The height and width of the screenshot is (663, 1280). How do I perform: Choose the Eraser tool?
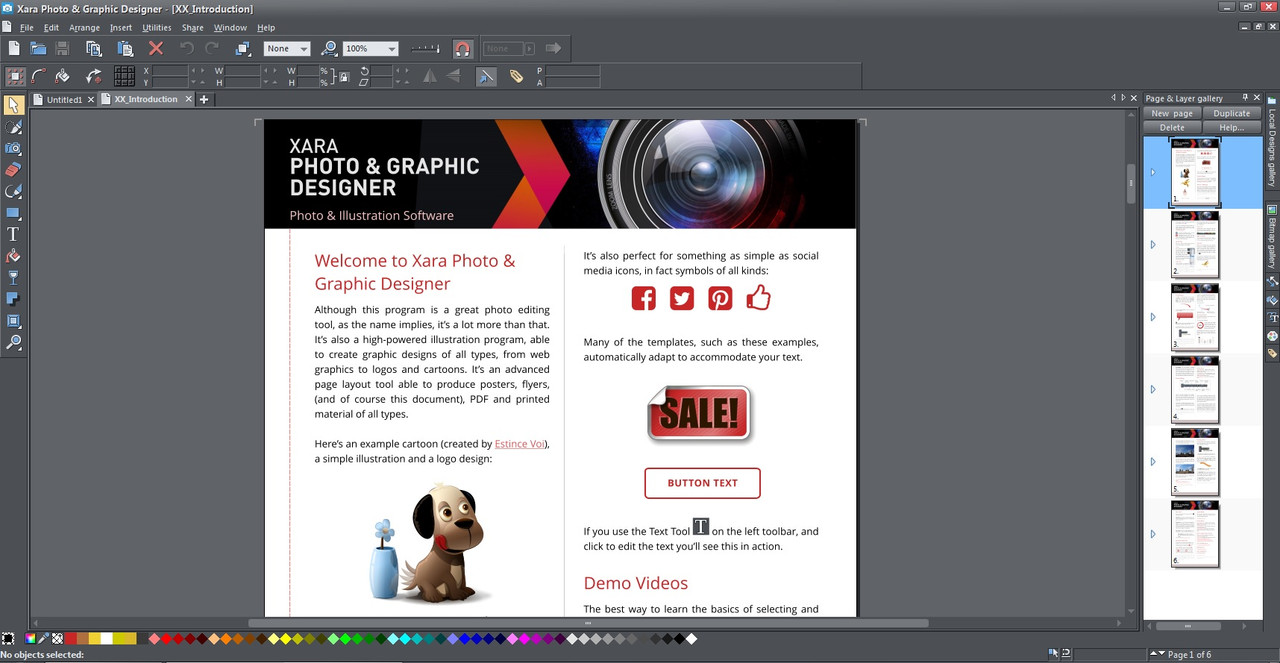click(x=13, y=170)
